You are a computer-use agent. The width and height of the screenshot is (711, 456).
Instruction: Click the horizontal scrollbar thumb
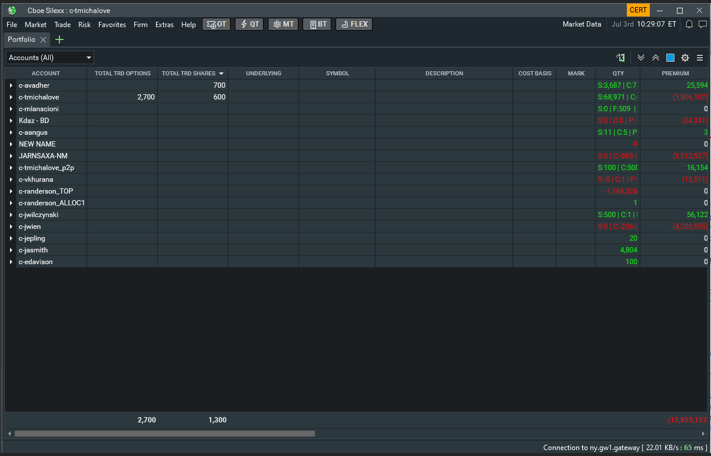tap(165, 434)
